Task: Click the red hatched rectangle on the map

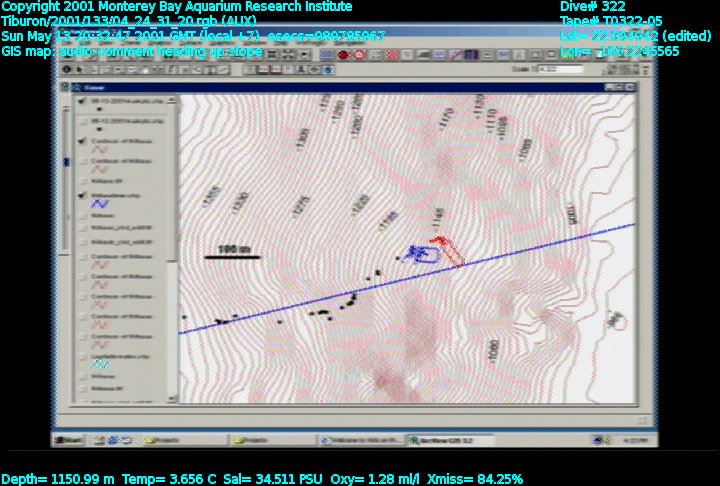Action: (452, 252)
